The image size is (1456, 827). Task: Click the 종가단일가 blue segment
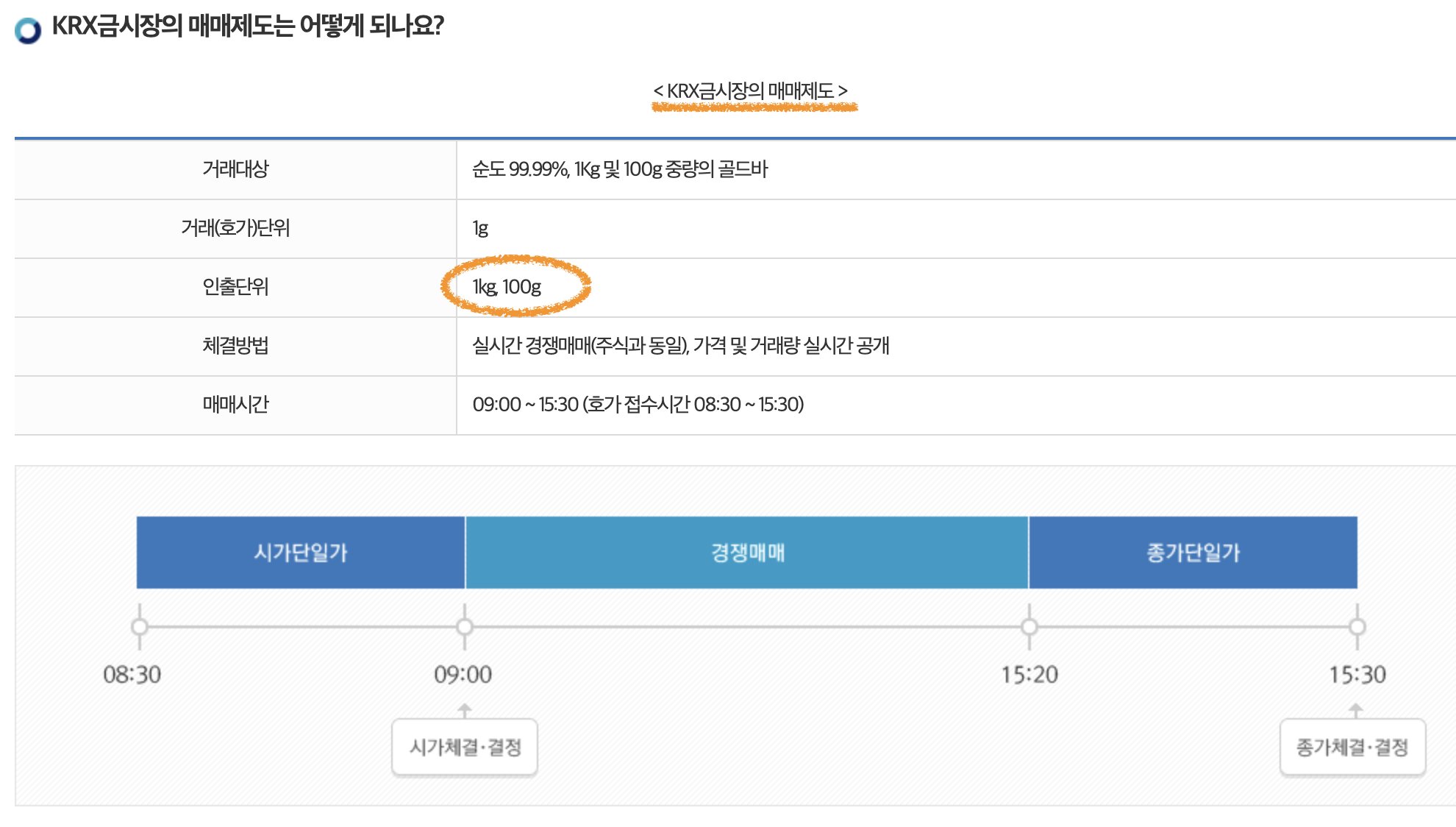[1193, 553]
